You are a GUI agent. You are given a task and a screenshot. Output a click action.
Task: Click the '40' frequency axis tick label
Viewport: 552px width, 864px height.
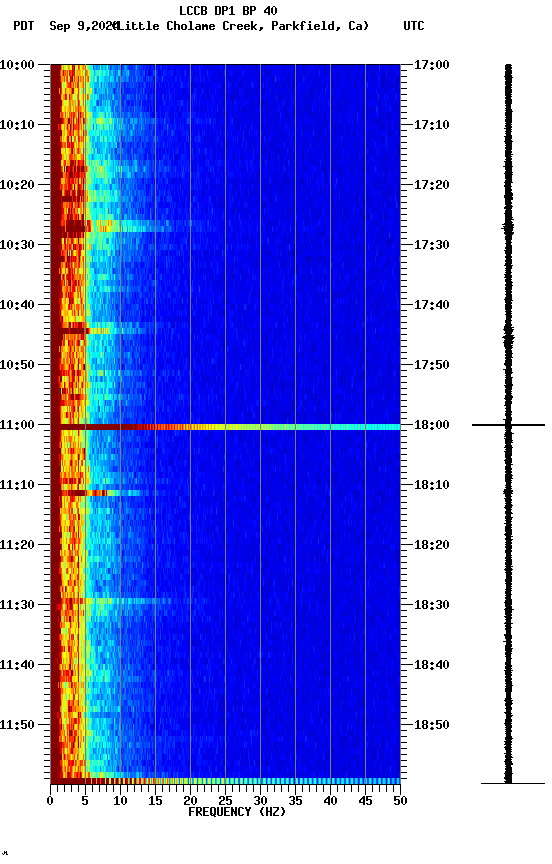pyautogui.click(x=331, y=802)
